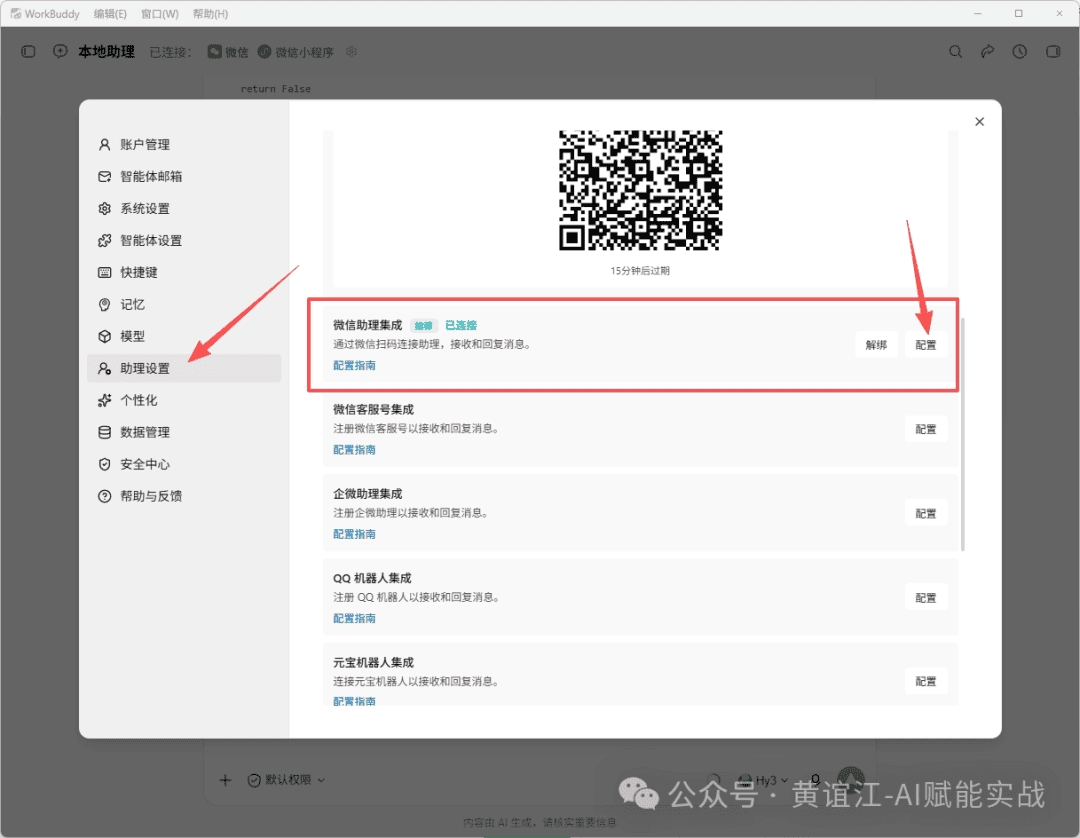The width and height of the screenshot is (1080, 838).
Task: Select 智能体设置 in sidebar
Action: [184, 240]
